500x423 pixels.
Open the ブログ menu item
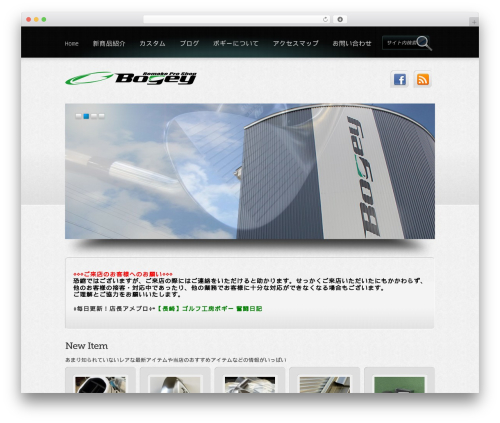tap(189, 43)
